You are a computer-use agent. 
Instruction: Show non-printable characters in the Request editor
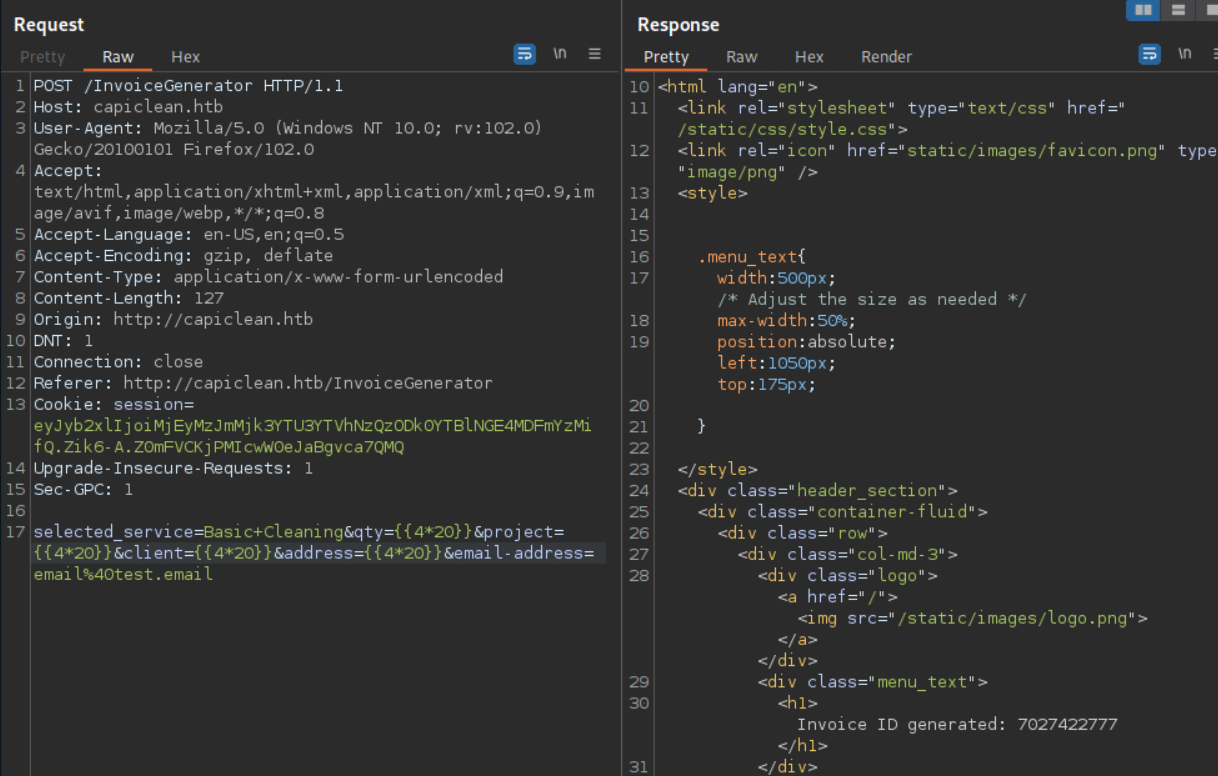(560, 54)
